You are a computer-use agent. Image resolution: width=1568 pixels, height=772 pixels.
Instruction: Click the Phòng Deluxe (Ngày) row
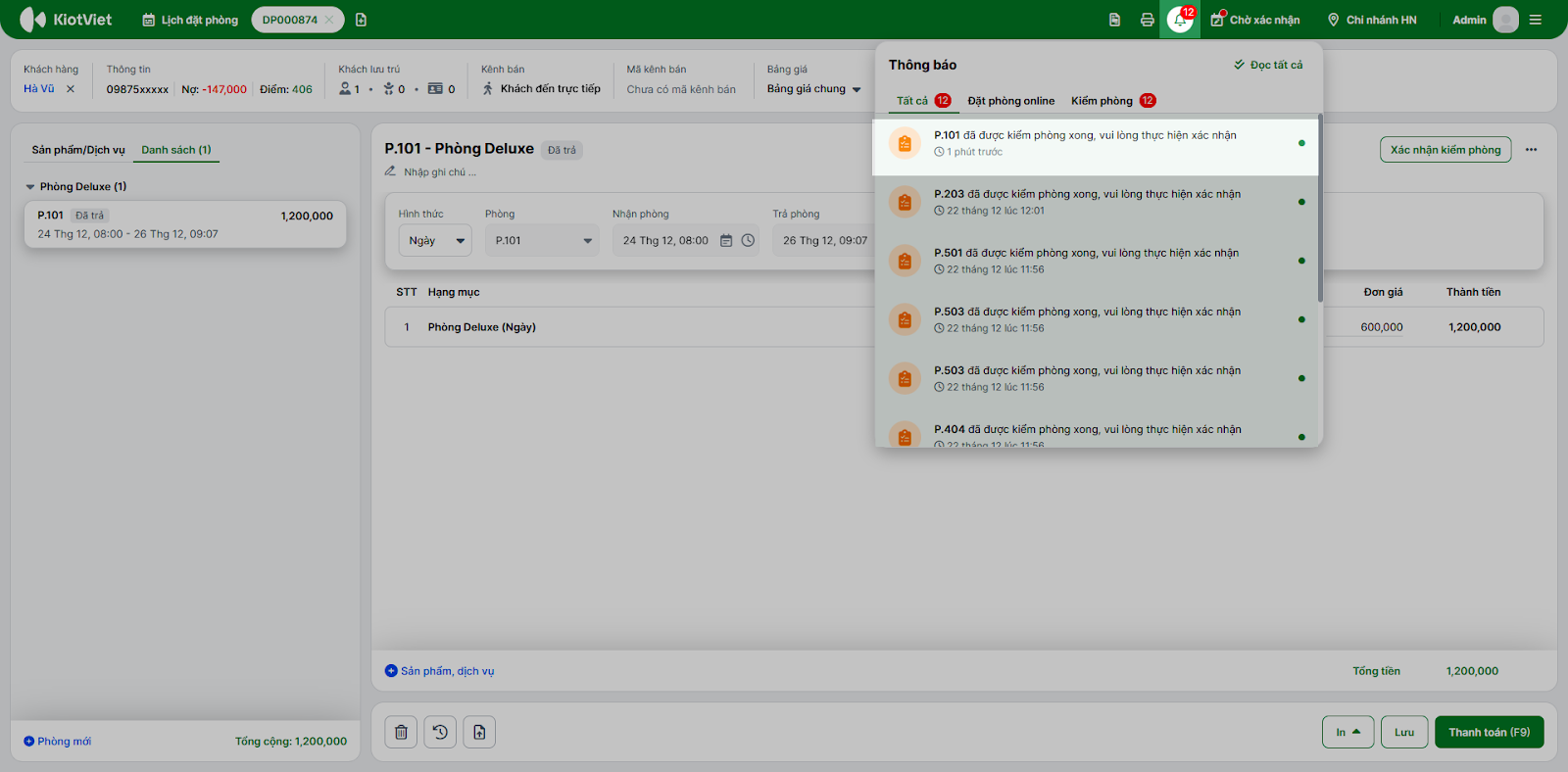click(x=964, y=327)
